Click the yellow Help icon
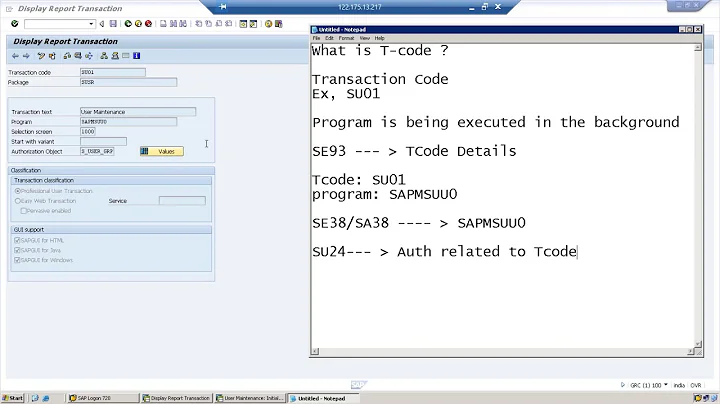Image resolution: width=720 pixels, height=404 pixels. tap(268, 24)
